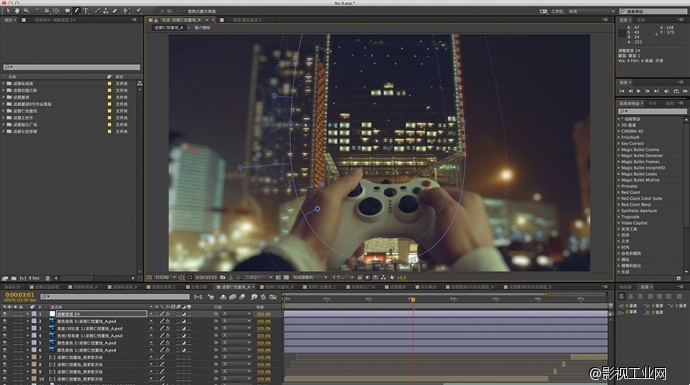
Task: Hide layer 6 using its eye toggle
Action: point(5,350)
